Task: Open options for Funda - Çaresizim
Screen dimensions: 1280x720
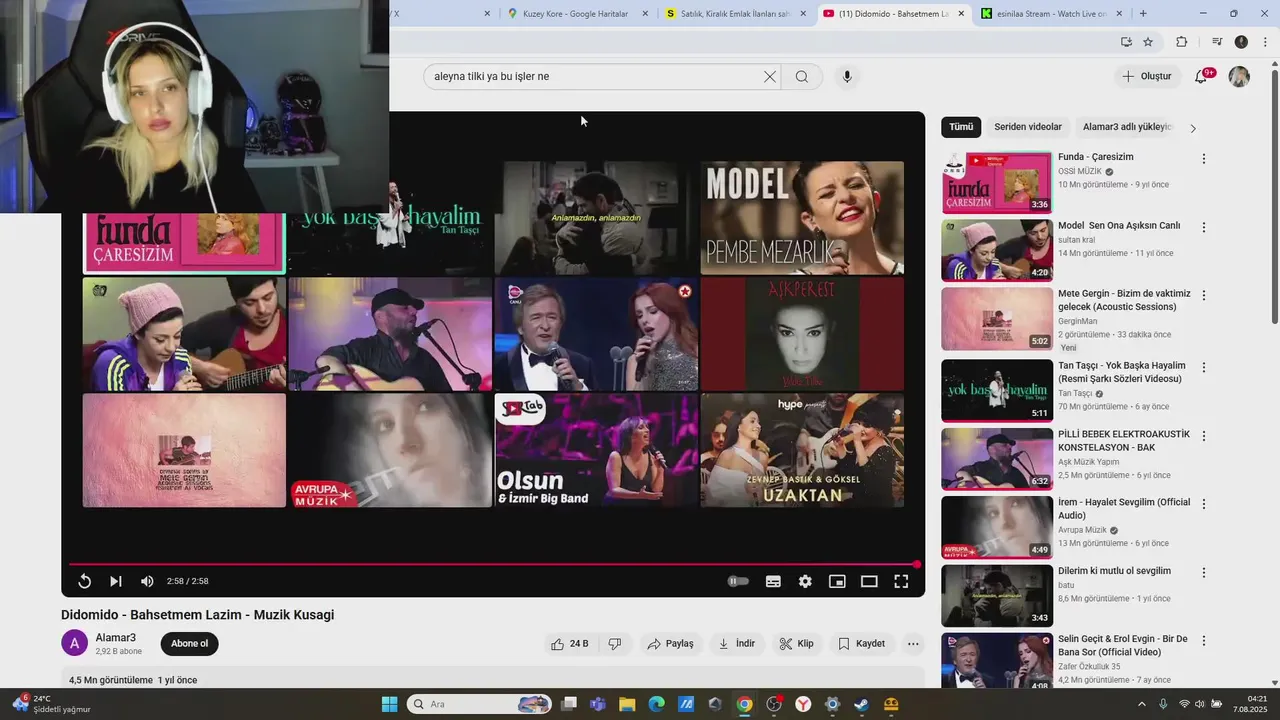Action: tap(1204, 159)
